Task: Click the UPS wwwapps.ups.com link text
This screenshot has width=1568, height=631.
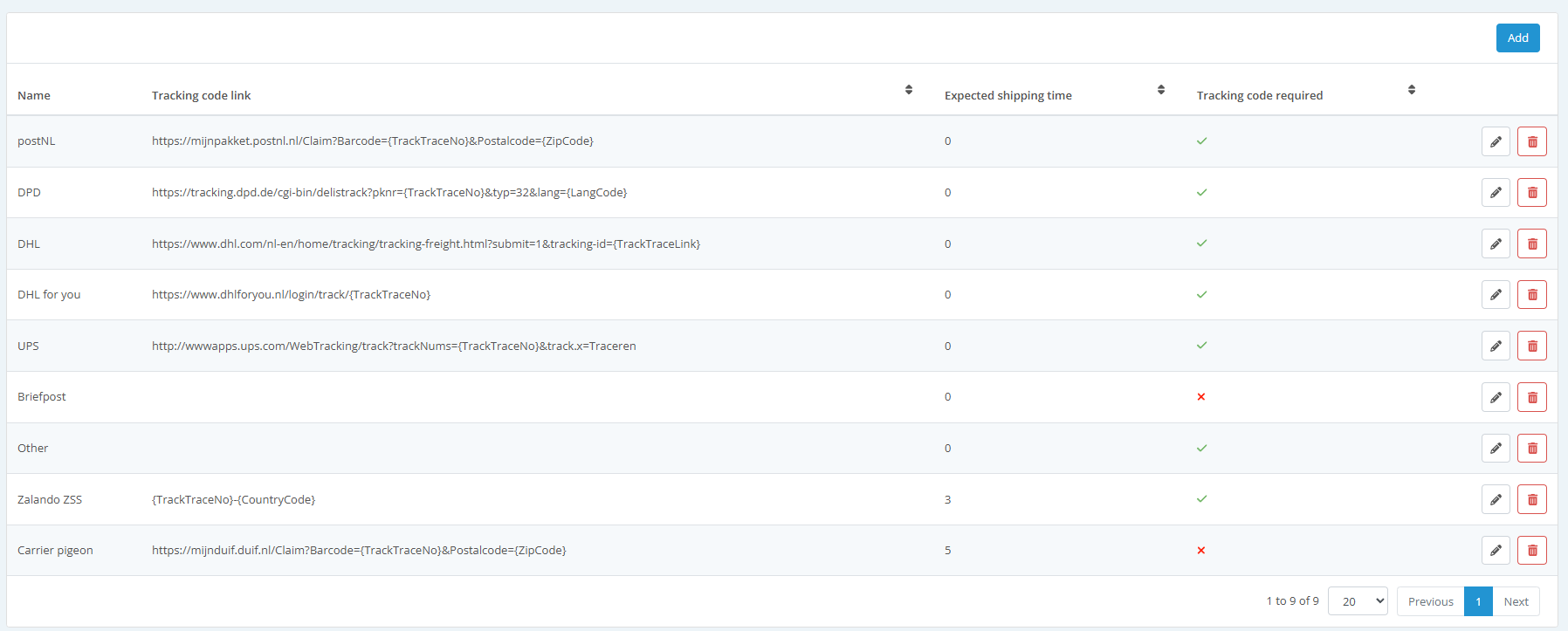Action: (x=394, y=346)
